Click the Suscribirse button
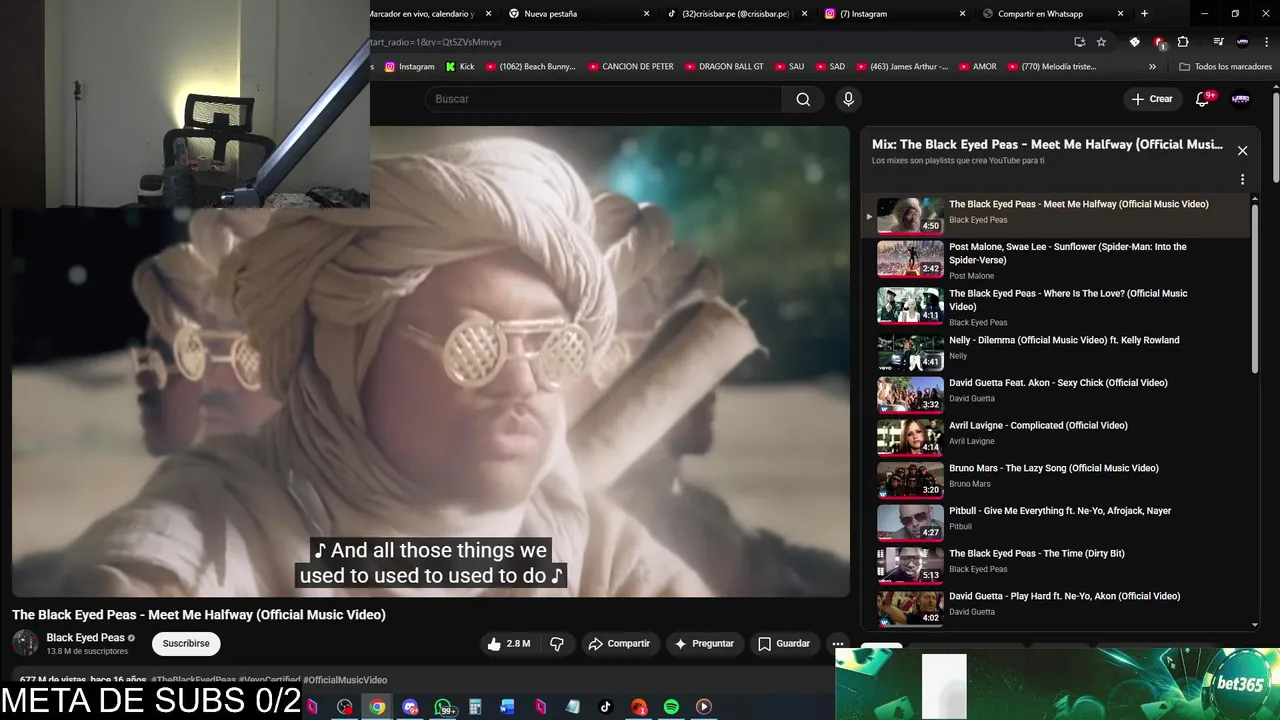 (186, 644)
